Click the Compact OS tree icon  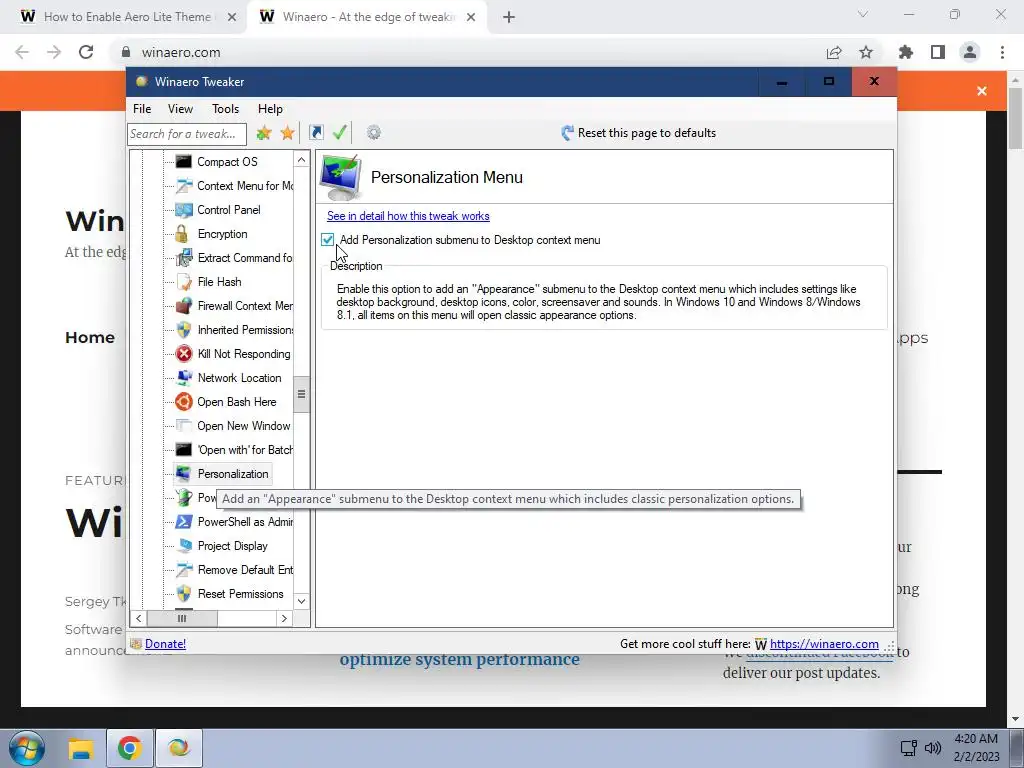click(x=184, y=161)
